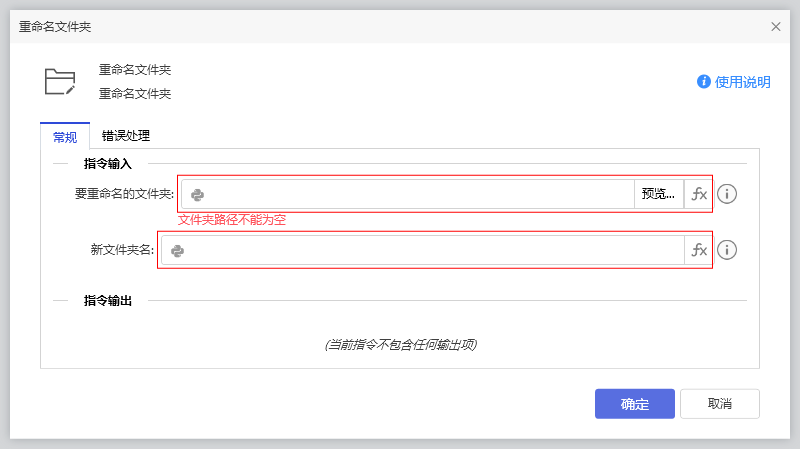Open the 错误处理 tab
Viewport: 800px width, 449px height.
coord(126,136)
